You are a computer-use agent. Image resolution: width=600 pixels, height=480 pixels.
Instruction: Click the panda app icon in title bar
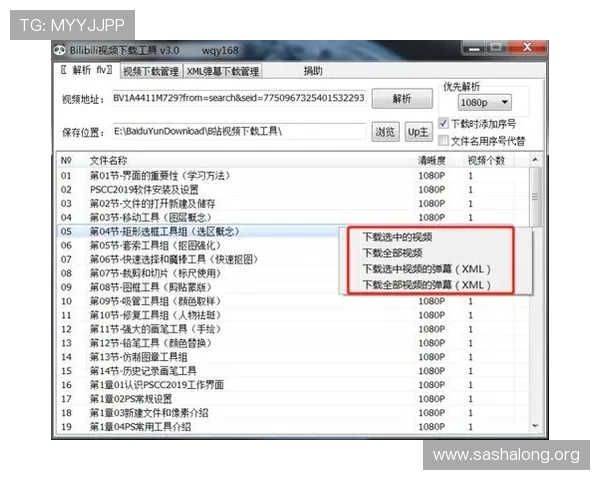tap(59, 50)
